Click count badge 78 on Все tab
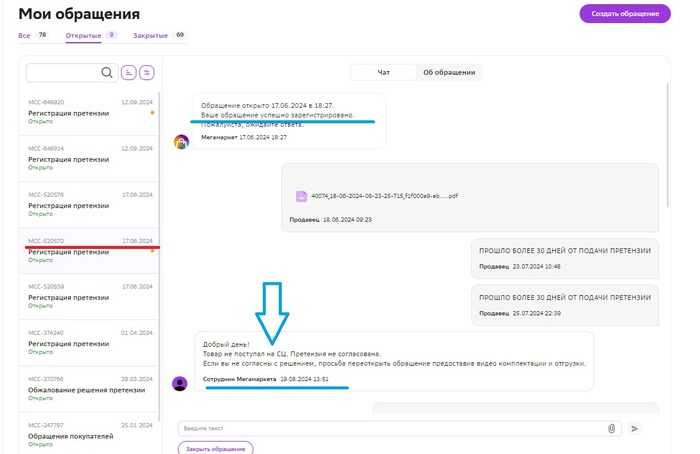The image size is (700, 454). [42, 35]
